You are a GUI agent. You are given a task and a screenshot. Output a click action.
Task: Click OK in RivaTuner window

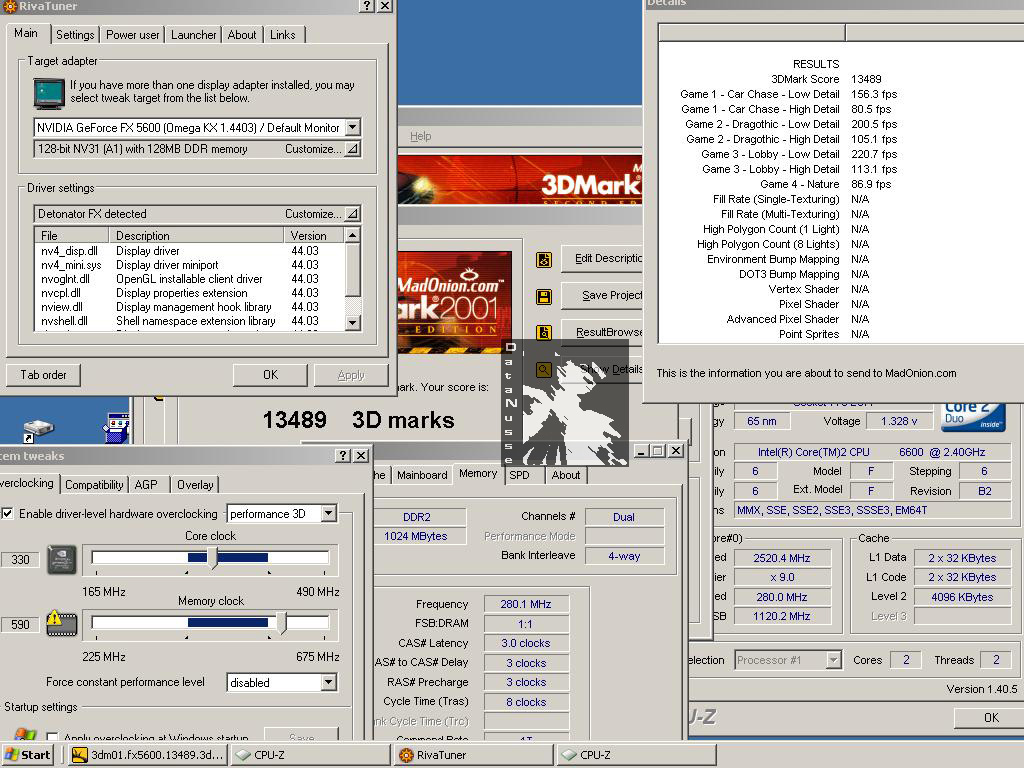(270, 375)
